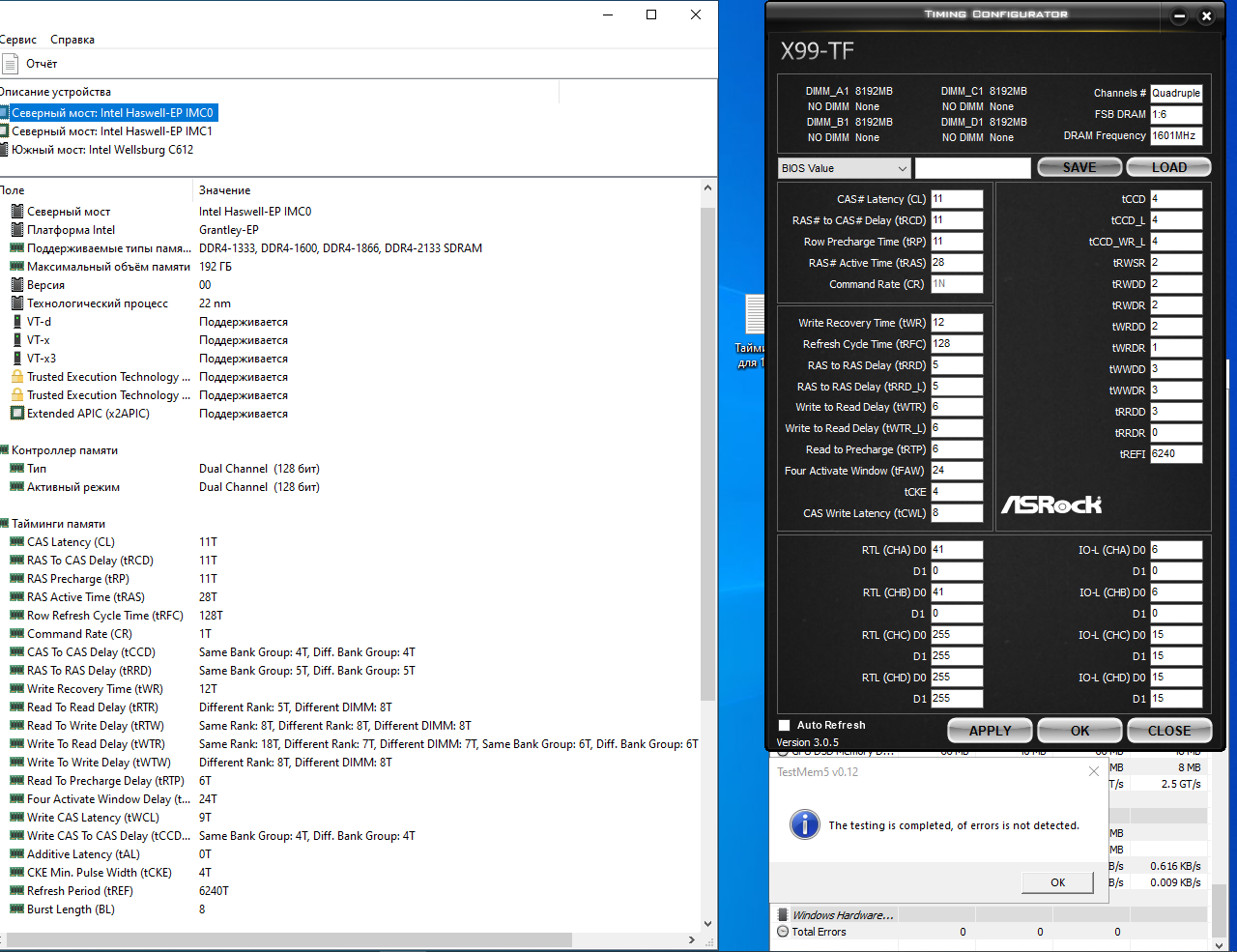1237x952 pixels.
Task: Click the icon beside Активный режим
Action: pyautogui.click(x=17, y=487)
